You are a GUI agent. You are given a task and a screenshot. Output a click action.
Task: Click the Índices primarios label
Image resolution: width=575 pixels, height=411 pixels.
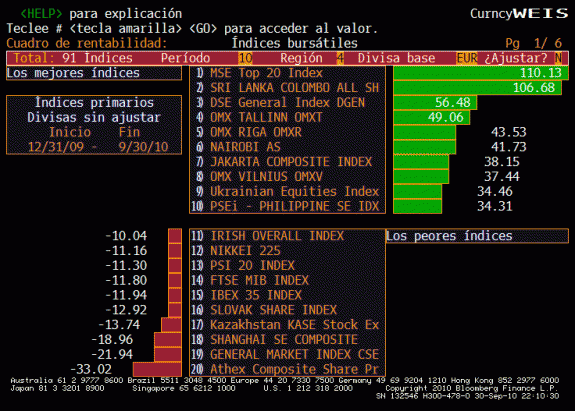coord(94,103)
